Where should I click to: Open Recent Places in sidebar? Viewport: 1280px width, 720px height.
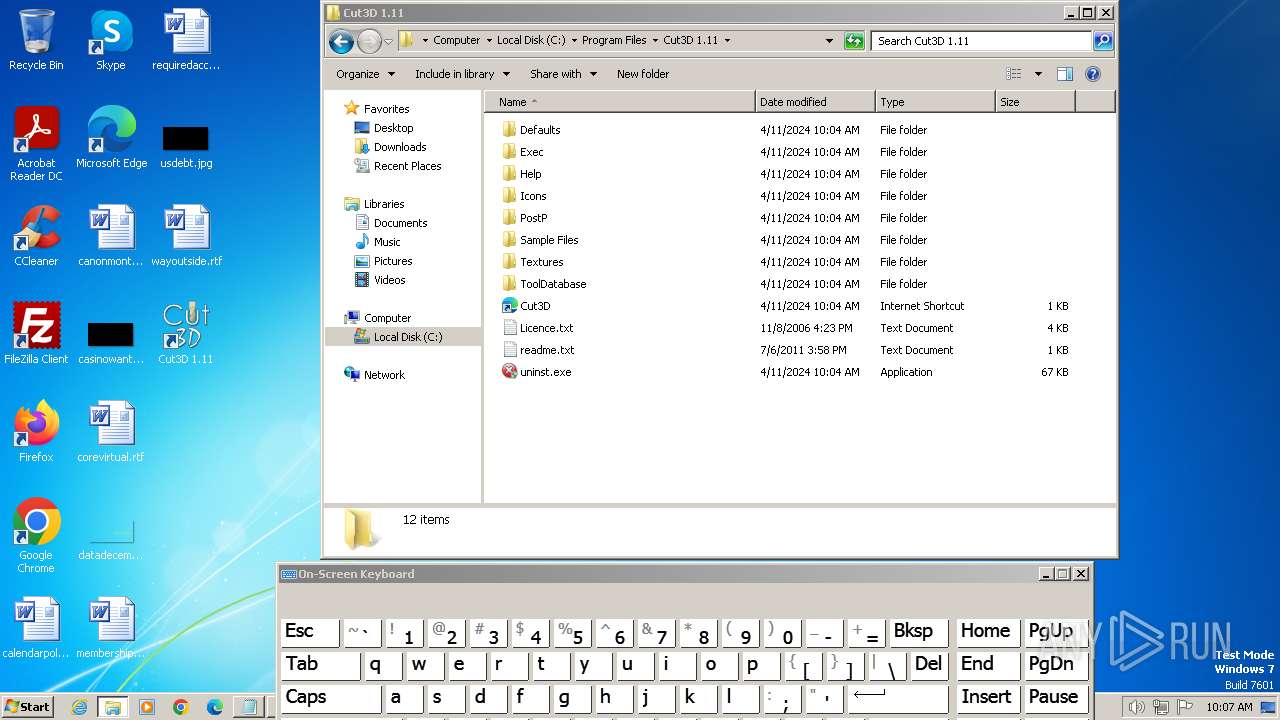coord(398,166)
